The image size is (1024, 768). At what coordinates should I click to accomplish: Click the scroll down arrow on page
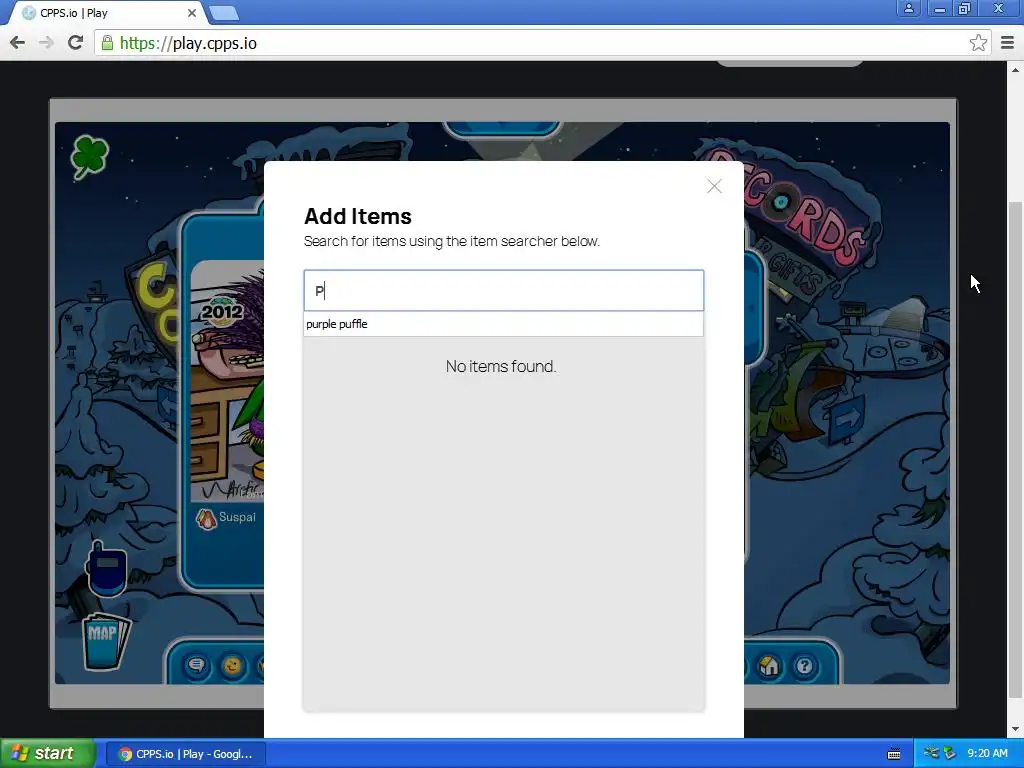click(1015, 729)
